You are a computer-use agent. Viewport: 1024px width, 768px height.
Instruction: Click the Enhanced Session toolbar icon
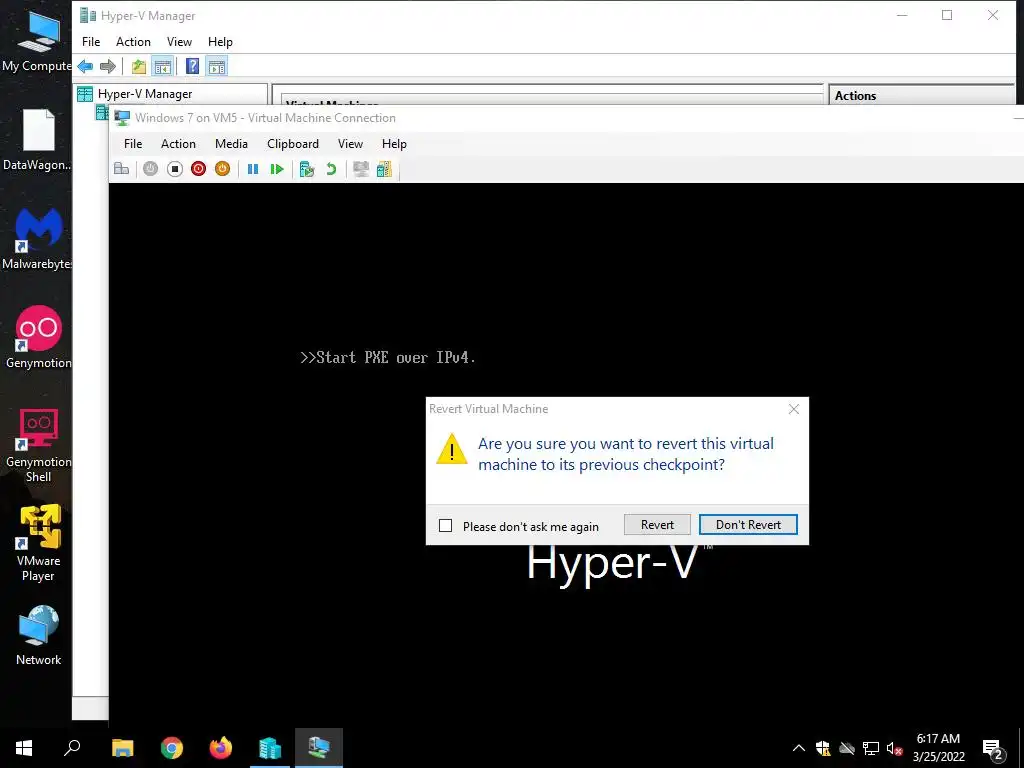[x=360, y=169]
